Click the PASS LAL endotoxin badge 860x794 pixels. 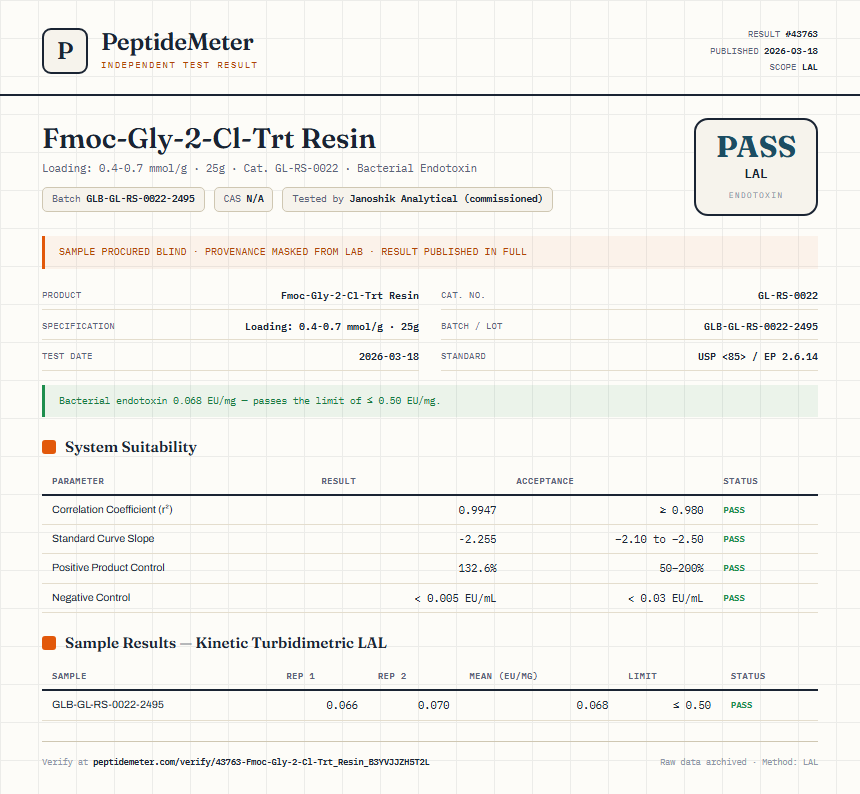[x=756, y=167]
